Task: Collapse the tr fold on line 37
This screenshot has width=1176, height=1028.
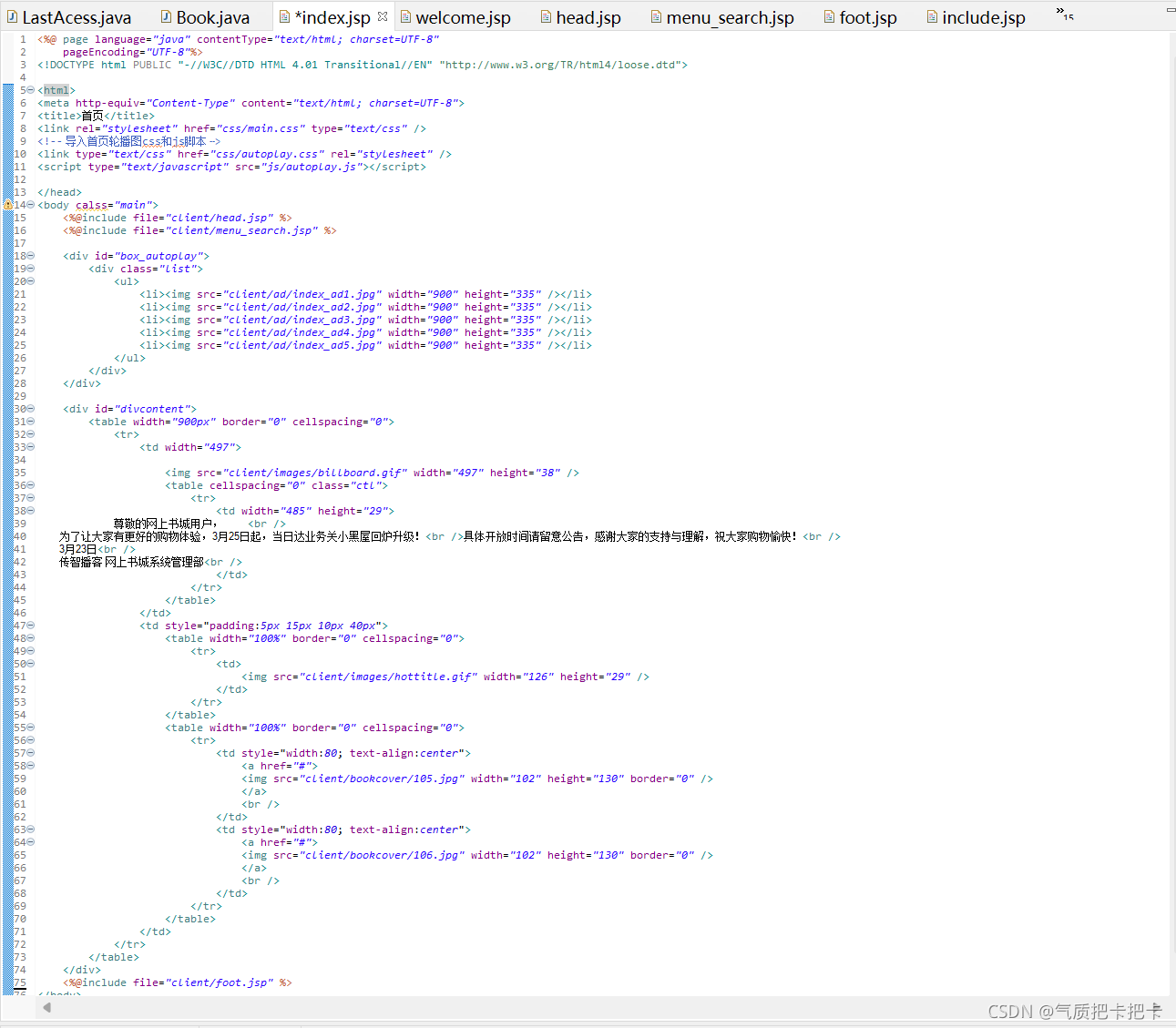Action: click(31, 498)
